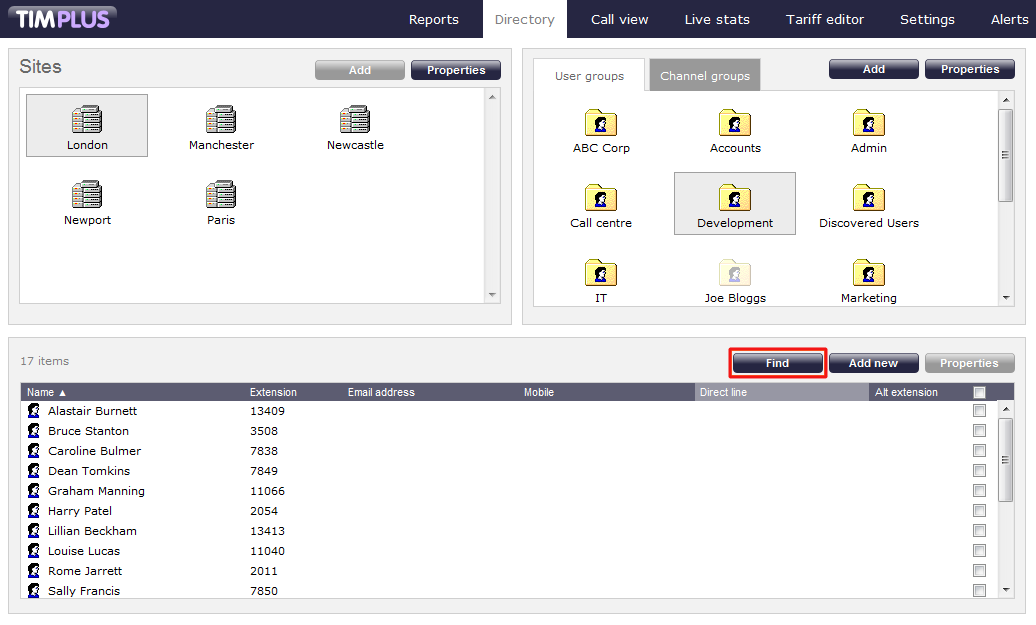
Task: Tick the checkbox for Alastair Burnett
Action: (979, 411)
